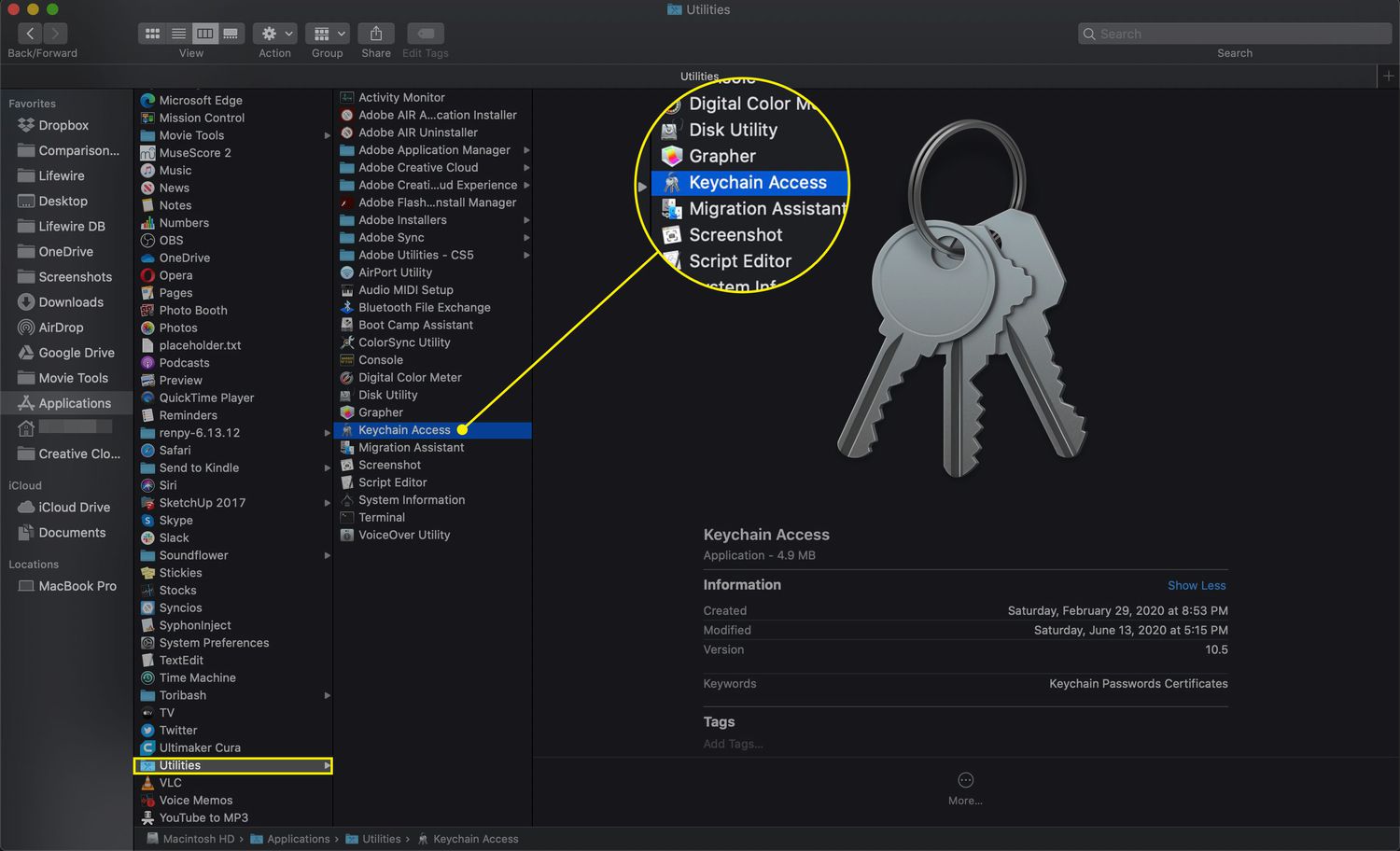Open Google Drive in the sidebar
The width and height of the screenshot is (1400, 851).
pyautogui.click(x=77, y=353)
